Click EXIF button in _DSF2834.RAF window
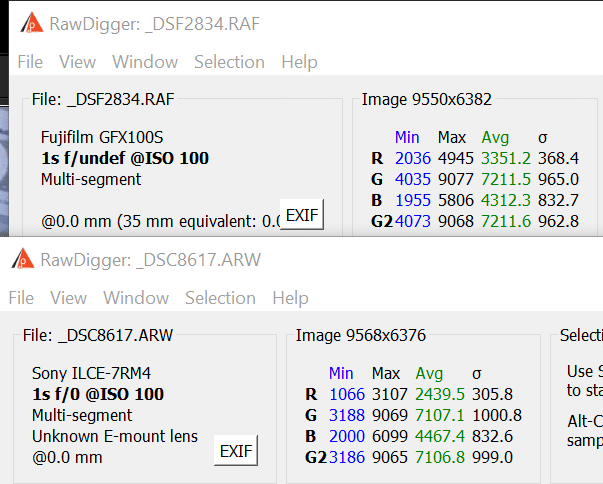The width and height of the screenshot is (603, 484). pos(302,215)
